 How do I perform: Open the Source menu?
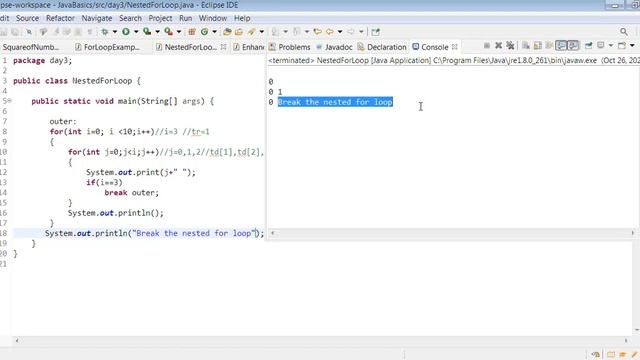pyautogui.click(x=27, y=18)
